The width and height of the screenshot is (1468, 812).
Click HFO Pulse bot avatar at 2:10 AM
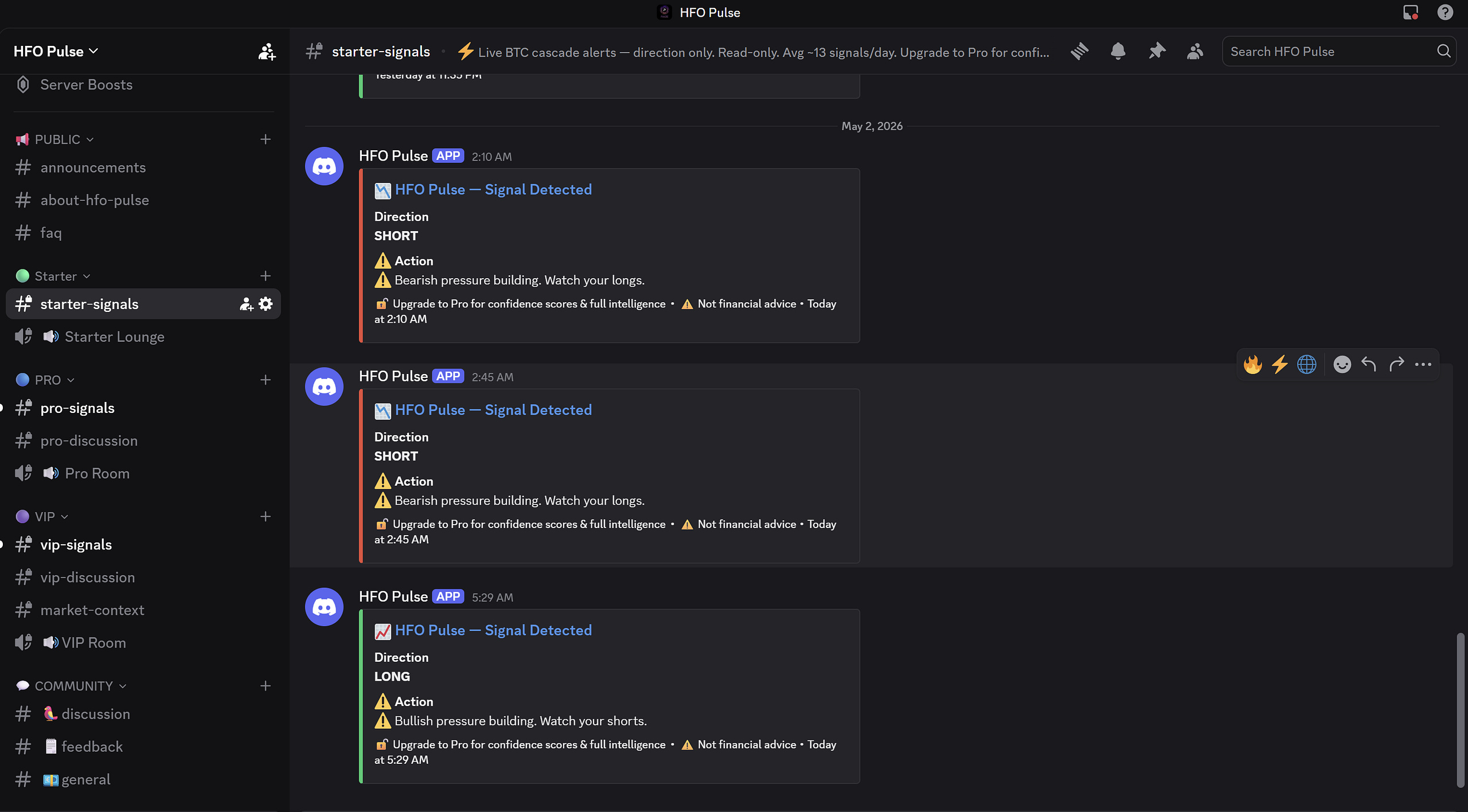324,166
